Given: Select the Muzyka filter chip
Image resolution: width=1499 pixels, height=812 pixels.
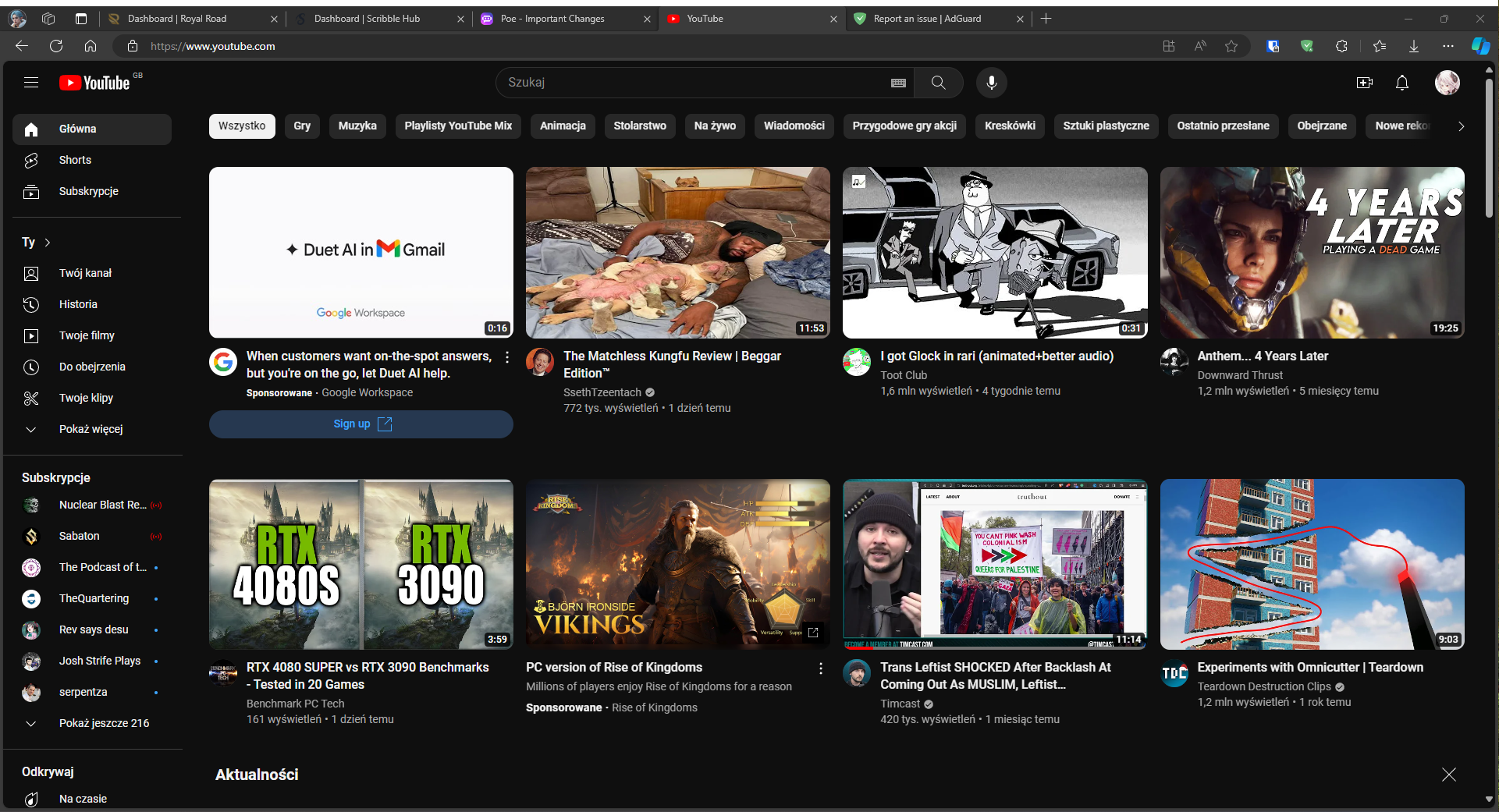Looking at the screenshot, I should click(357, 126).
